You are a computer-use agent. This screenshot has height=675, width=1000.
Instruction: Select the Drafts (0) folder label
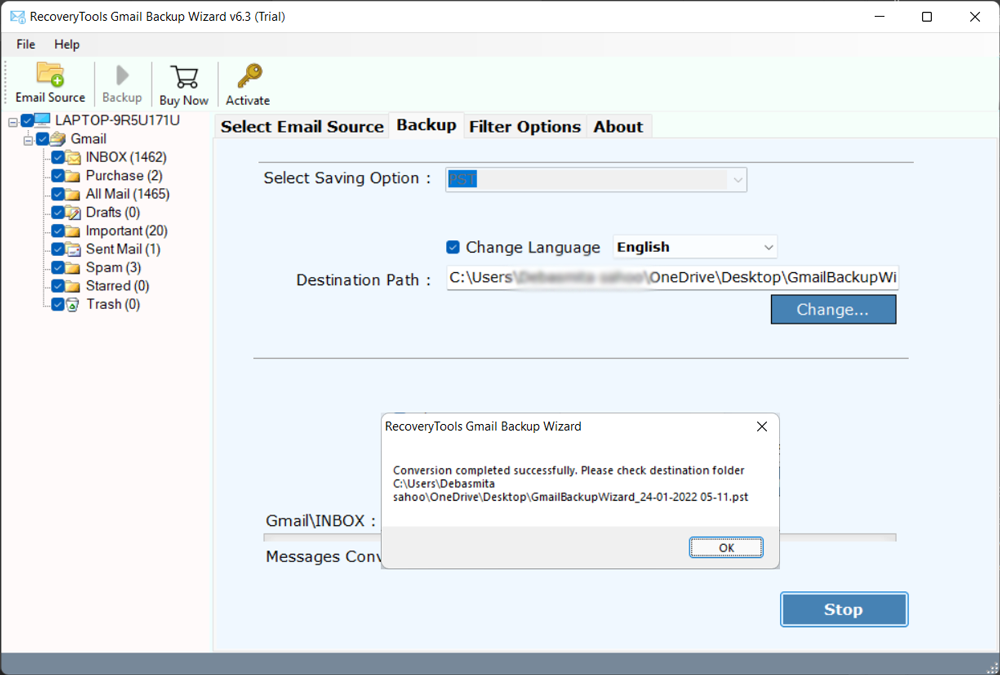click(113, 212)
